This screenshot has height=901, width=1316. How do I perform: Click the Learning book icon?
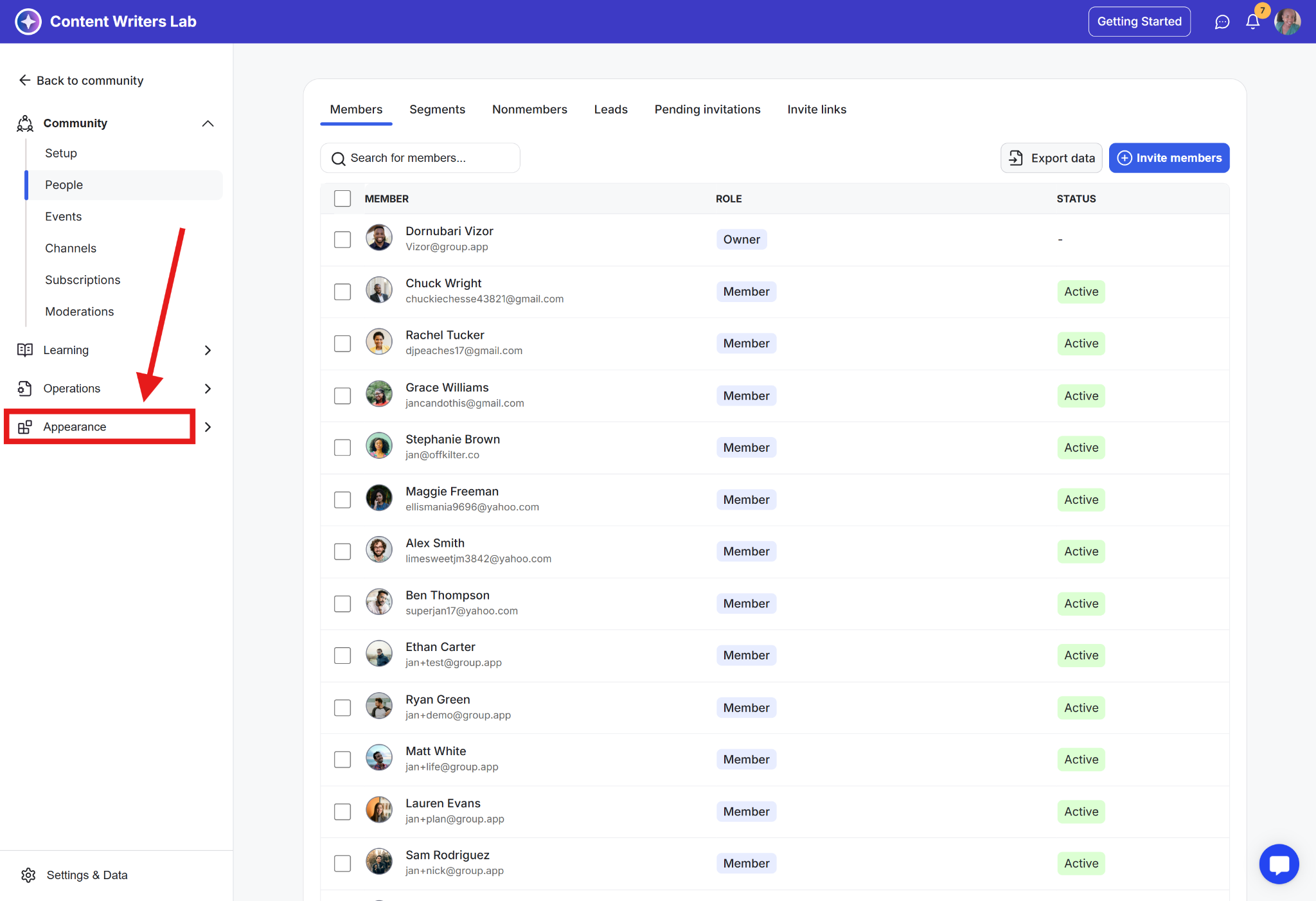pyautogui.click(x=25, y=350)
